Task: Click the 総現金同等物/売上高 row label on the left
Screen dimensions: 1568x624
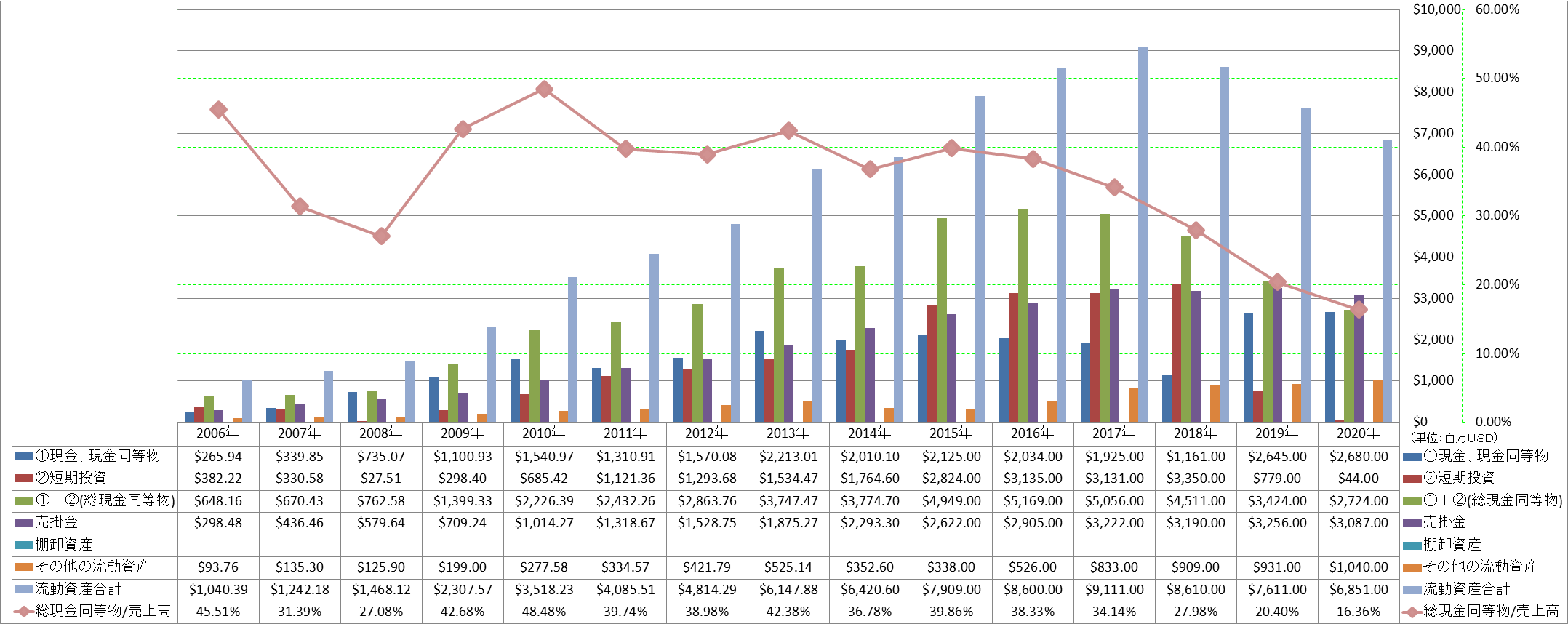Action: 103,611
